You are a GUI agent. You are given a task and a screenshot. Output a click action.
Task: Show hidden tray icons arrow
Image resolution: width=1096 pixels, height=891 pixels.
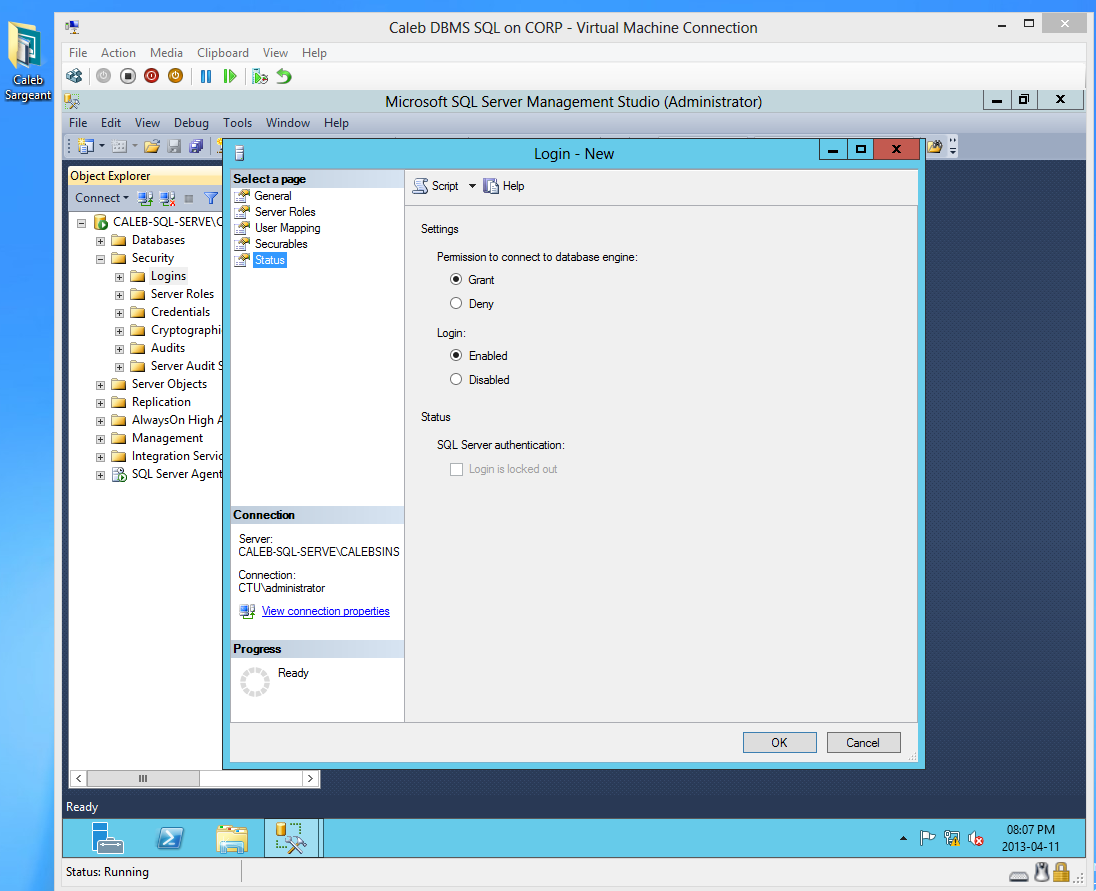coord(903,838)
